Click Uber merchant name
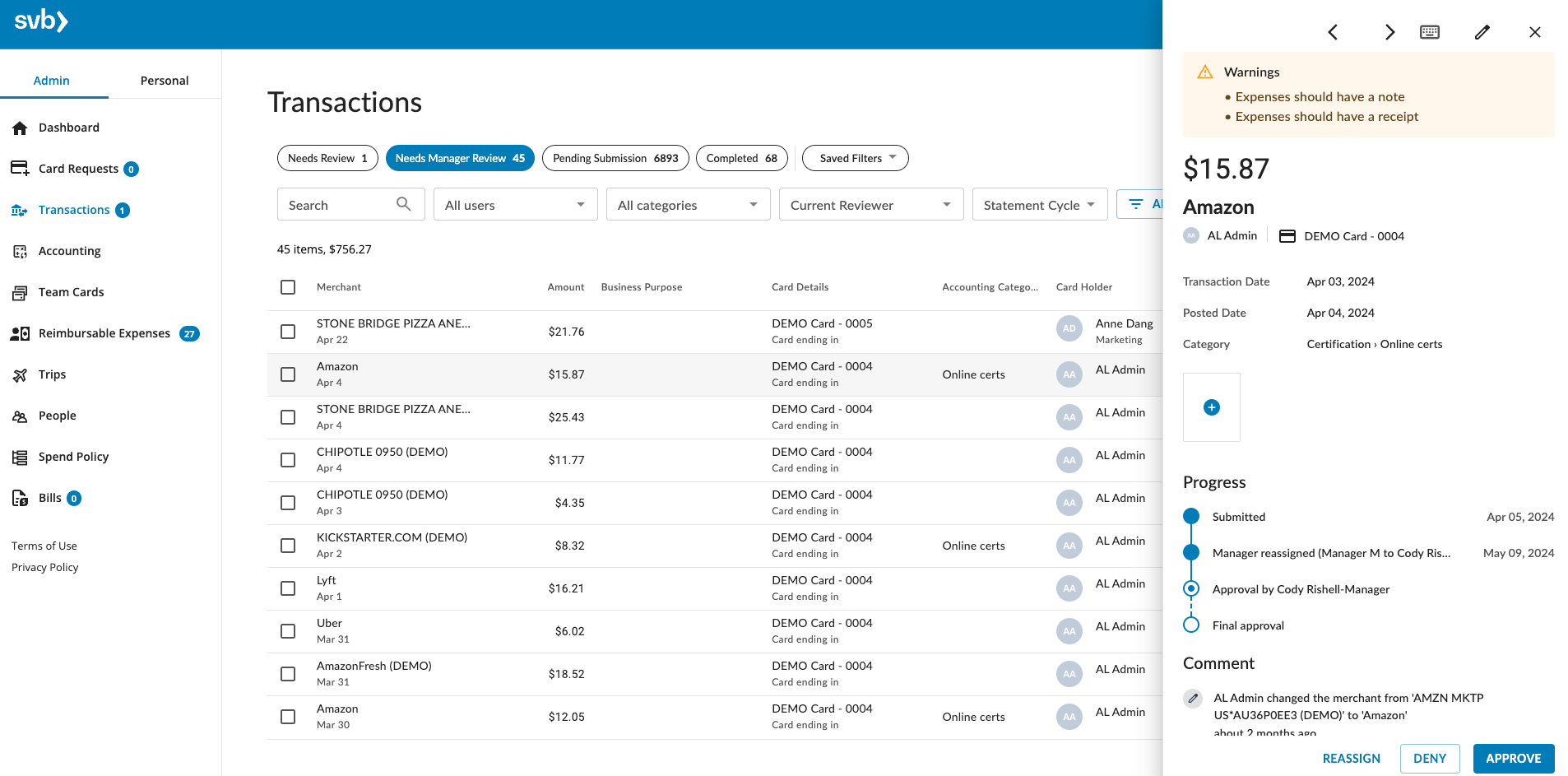Viewport: 1568px width, 776px height. pos(329,623)
